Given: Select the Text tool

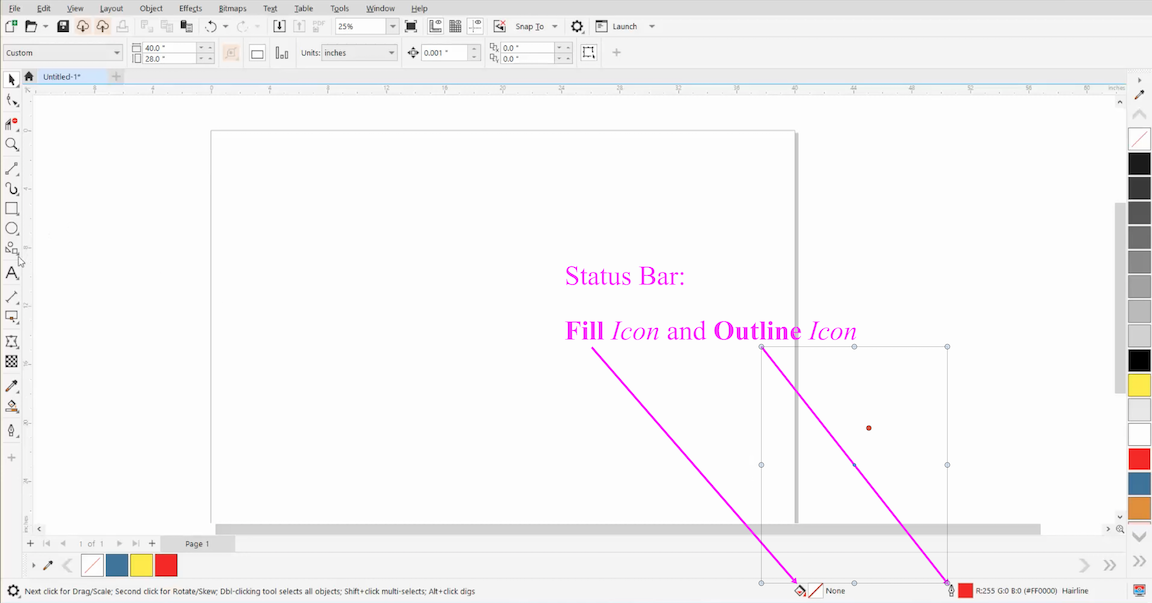Looking at the screenshot, I should coord(12,273).
